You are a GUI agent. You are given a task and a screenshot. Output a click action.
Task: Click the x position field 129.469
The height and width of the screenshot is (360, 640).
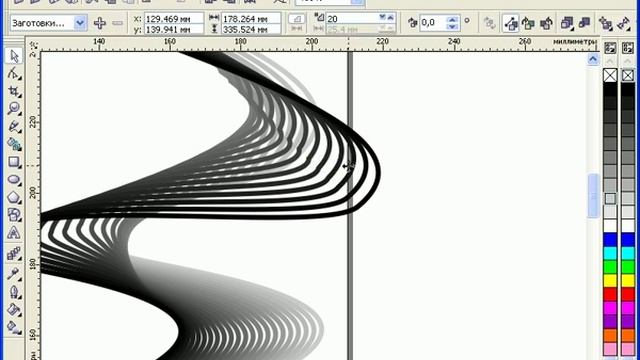(173, 18)
